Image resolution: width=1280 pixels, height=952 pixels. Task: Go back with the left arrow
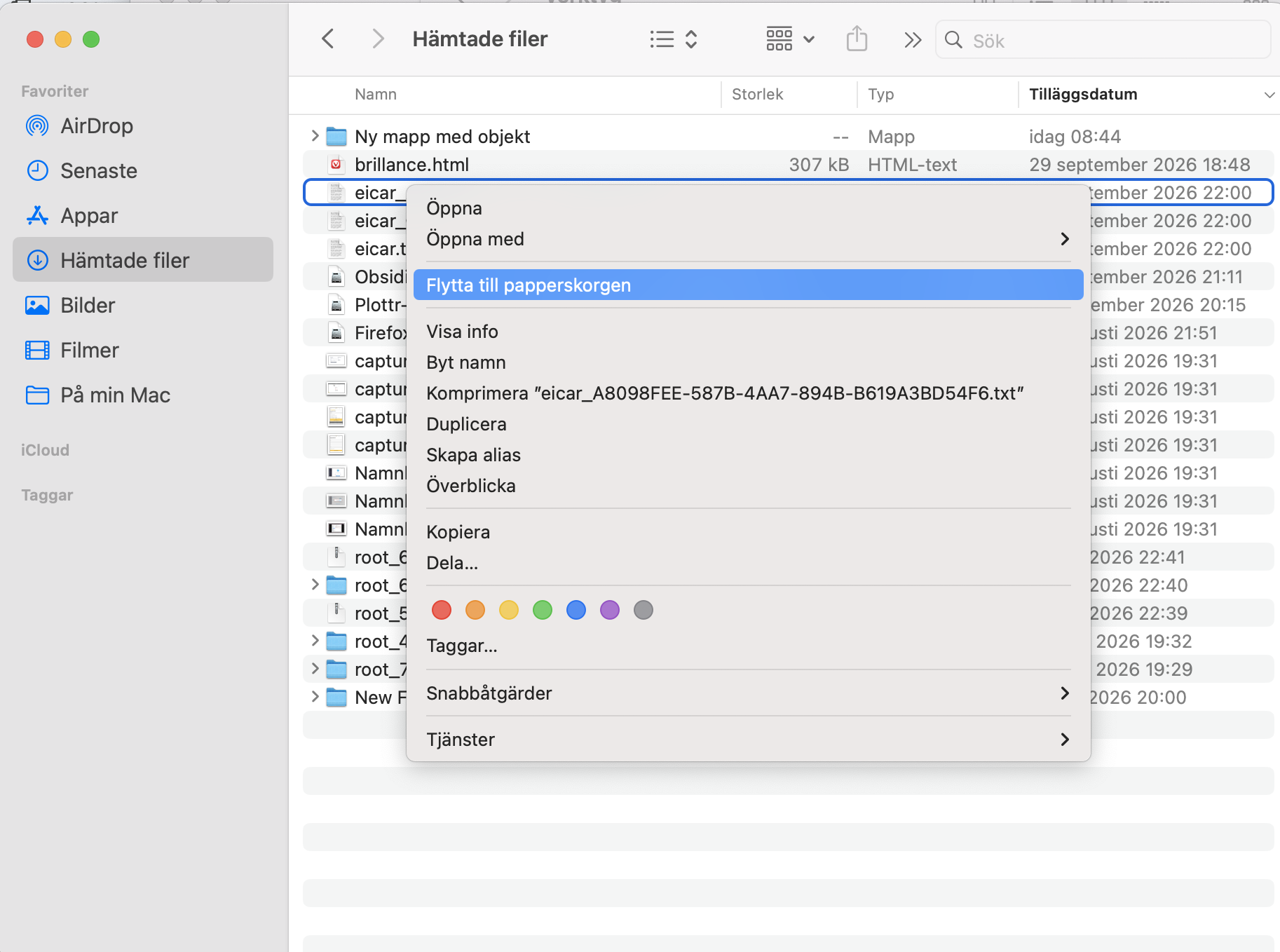327,39
